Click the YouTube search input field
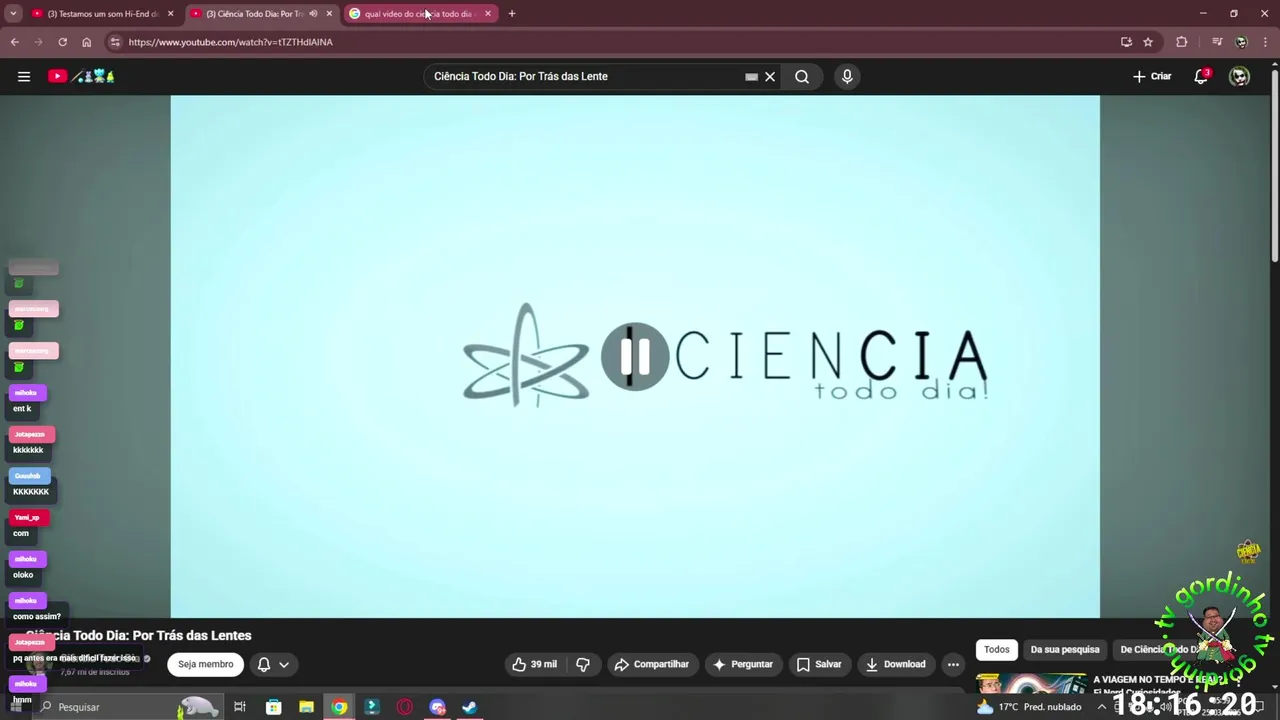This screenshot has width=1280, height=720. (x=585, y=76)
